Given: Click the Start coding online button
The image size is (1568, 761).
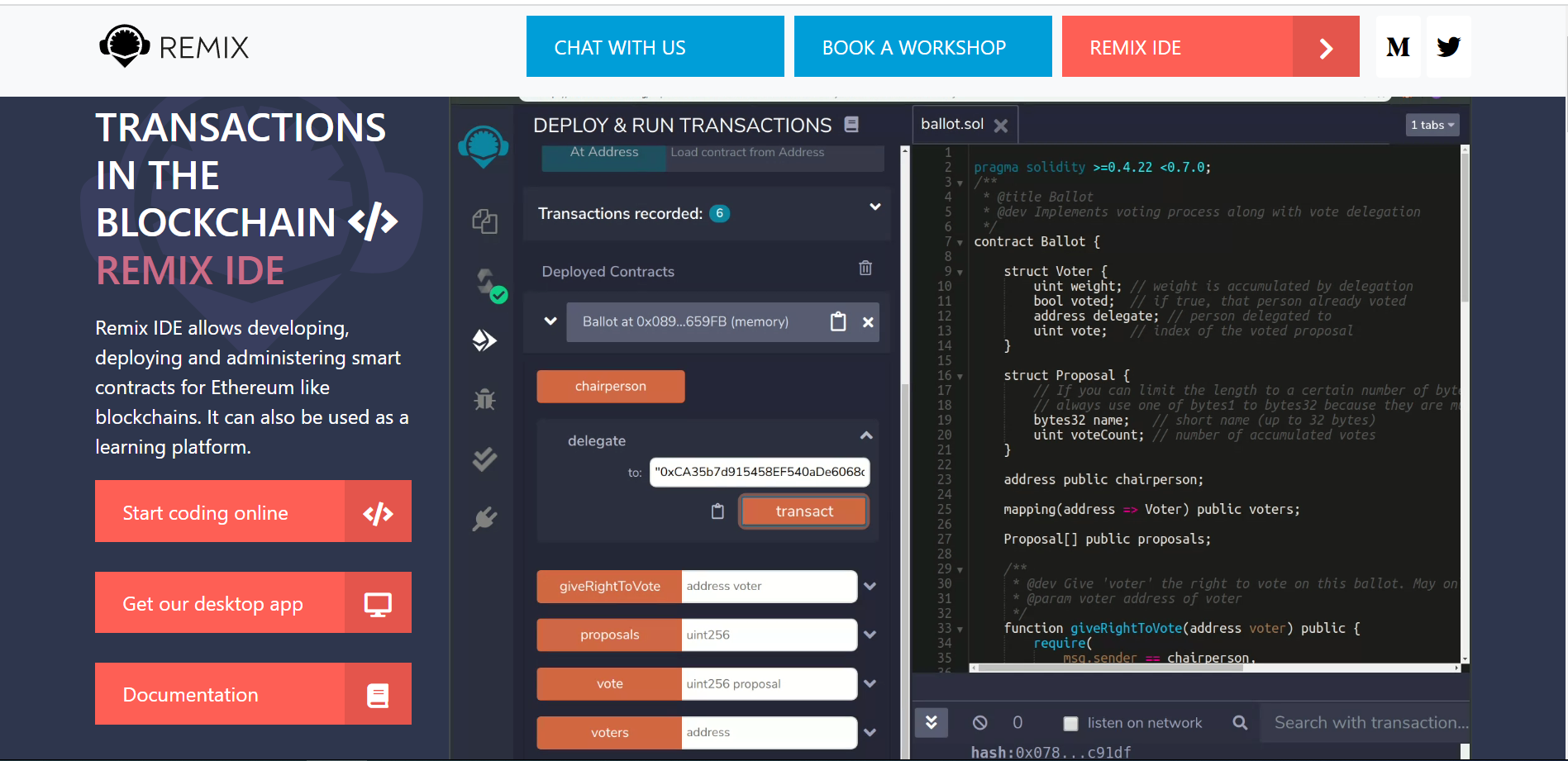Looking at the screenshot, I should click(x=253, y=511).
